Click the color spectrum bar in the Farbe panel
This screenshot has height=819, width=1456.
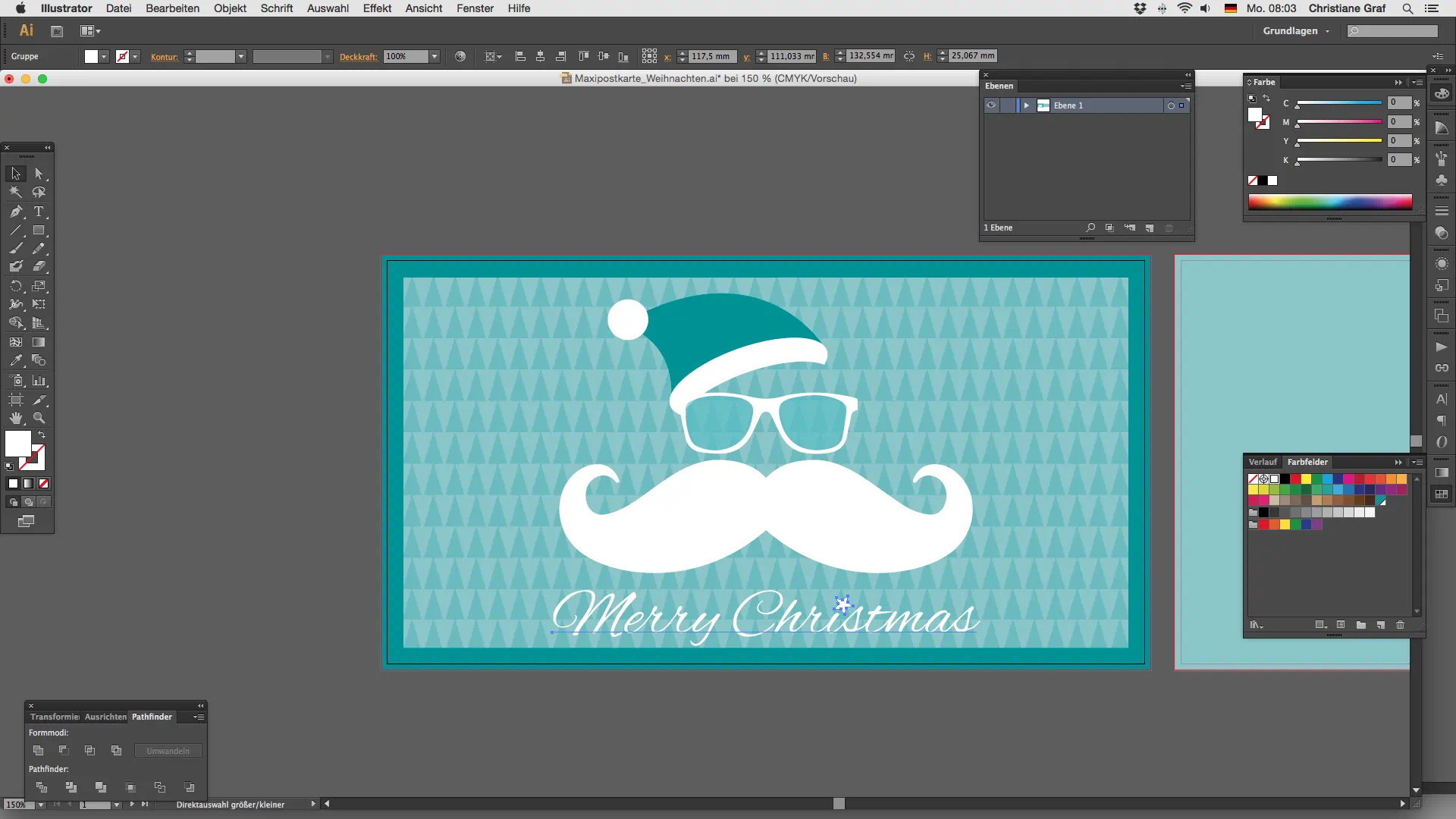(1330, 202)
